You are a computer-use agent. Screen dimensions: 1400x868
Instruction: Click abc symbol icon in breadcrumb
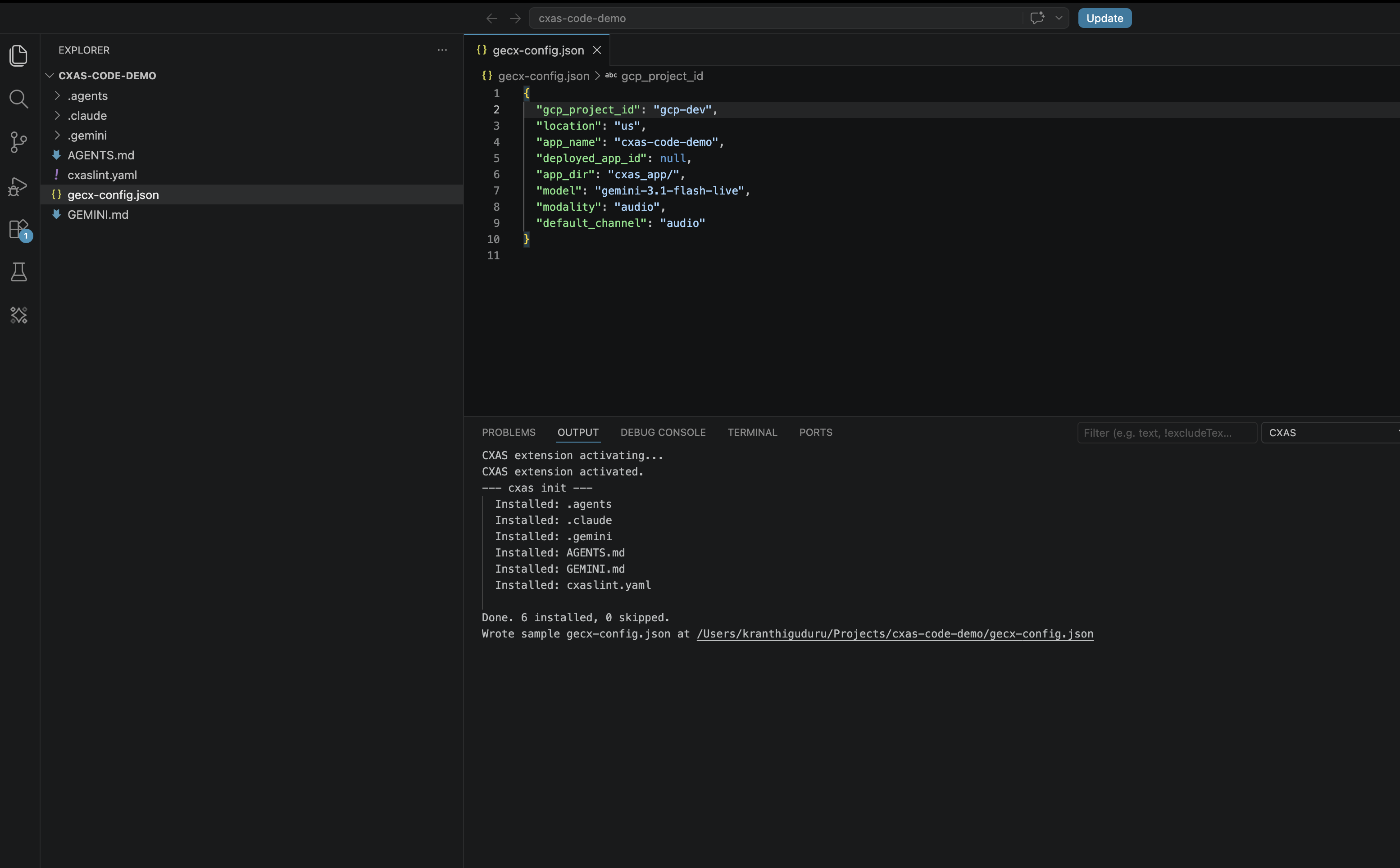(x=611, y=75)
